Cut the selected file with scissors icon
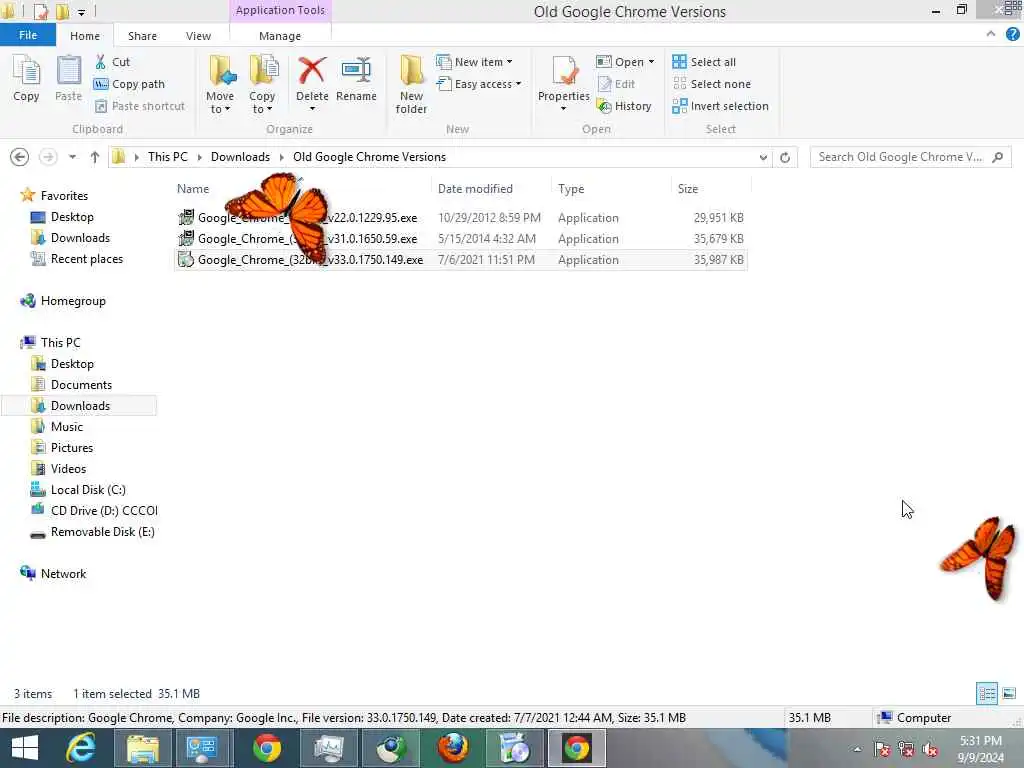This screenshot has height=768, width=1024. click(x=112, y=62)
